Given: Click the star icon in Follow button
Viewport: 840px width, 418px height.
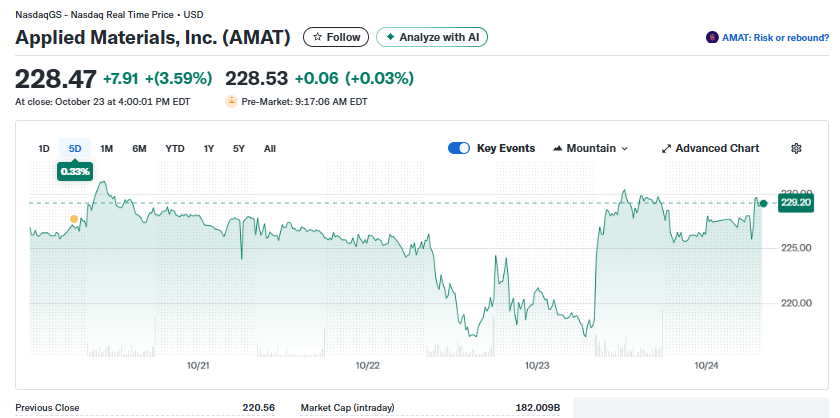Looking at the screenshot, I should (x=318, y=37).
